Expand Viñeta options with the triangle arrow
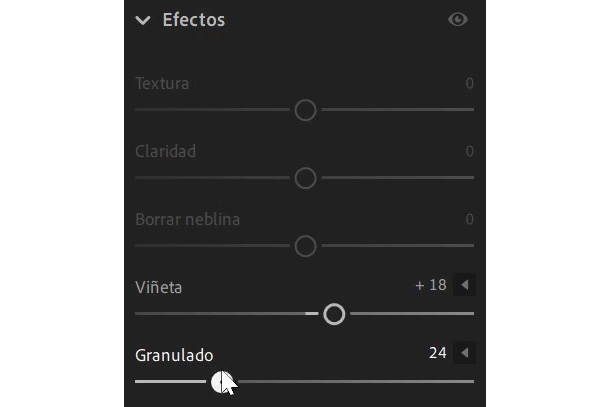The image size is (610, 407). point(465,285)
